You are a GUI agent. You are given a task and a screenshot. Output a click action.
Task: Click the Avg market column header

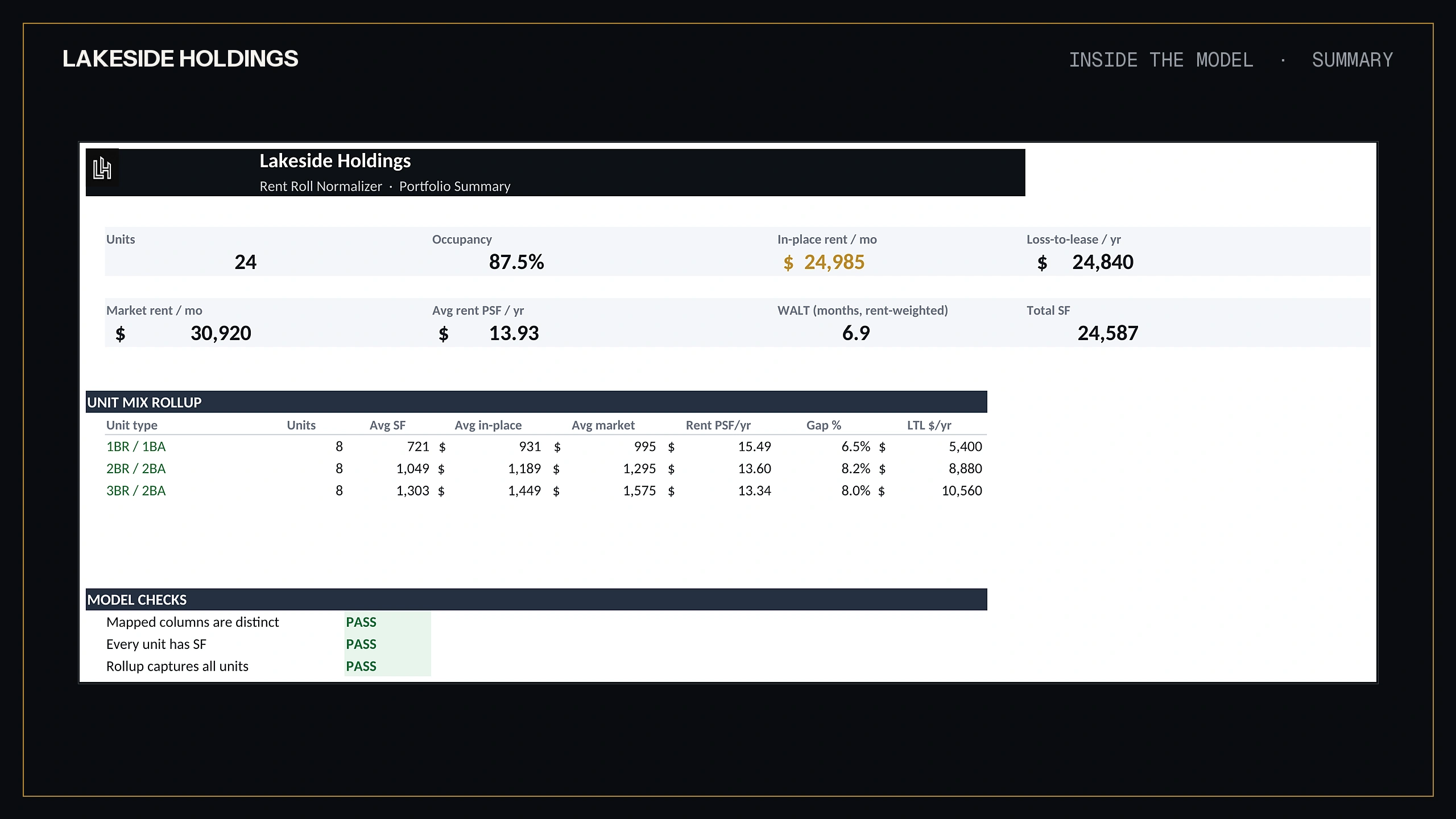coord(603,425)
